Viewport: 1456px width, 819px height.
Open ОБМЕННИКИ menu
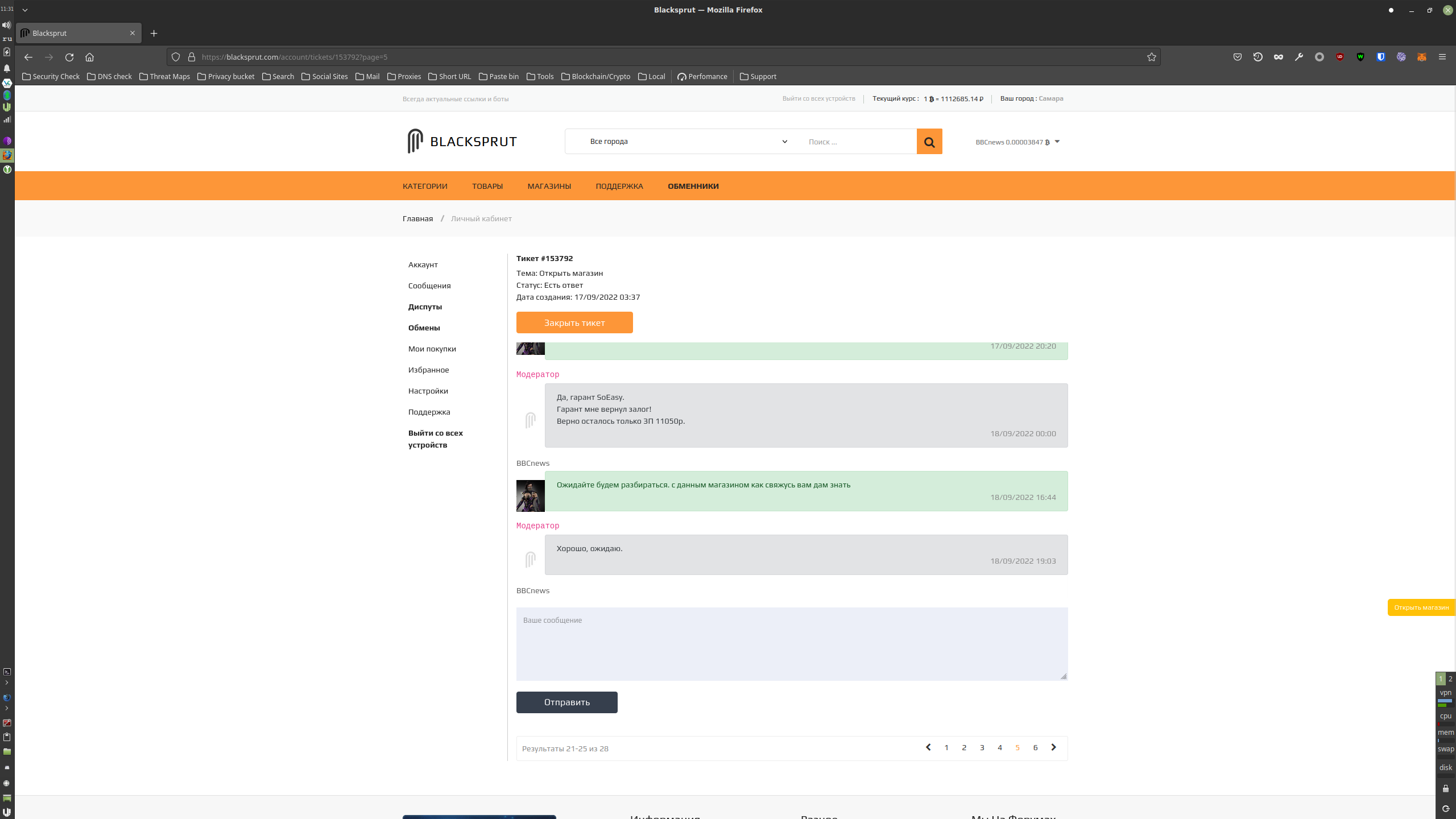pyautogui.click(x=693, y=186)
